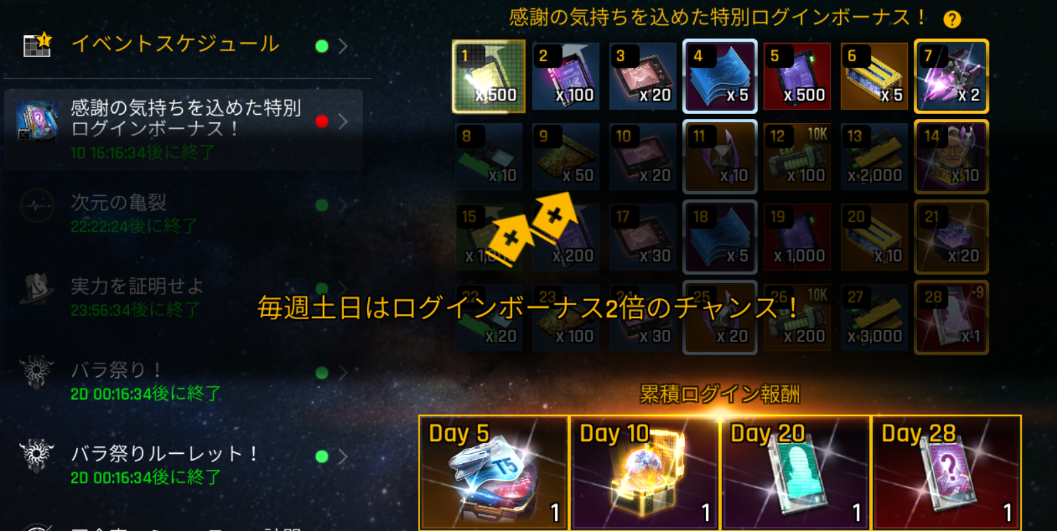Open the Day 5 cumulative ship reward
Viewport: 1059px width, 531px height.
click(x=494, y=472)
